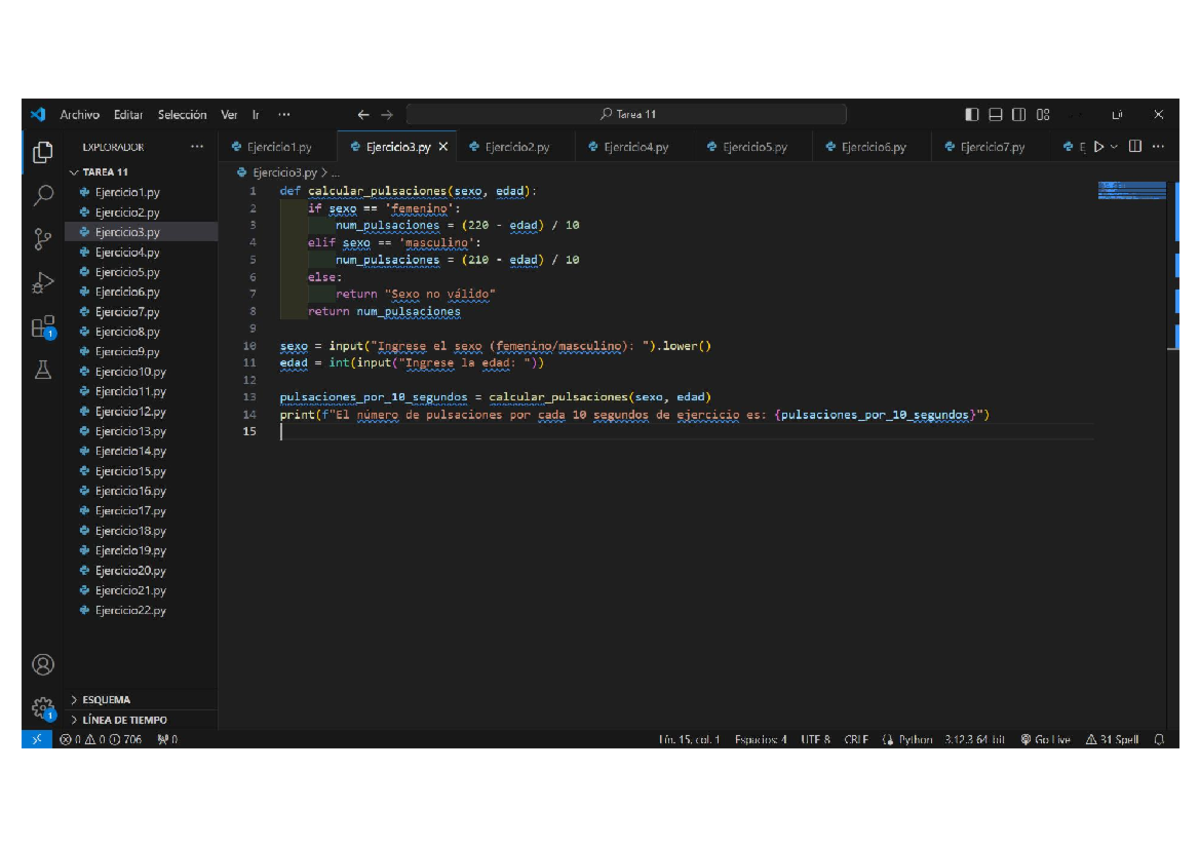Run the Python file with play button

coord(1099,147)
